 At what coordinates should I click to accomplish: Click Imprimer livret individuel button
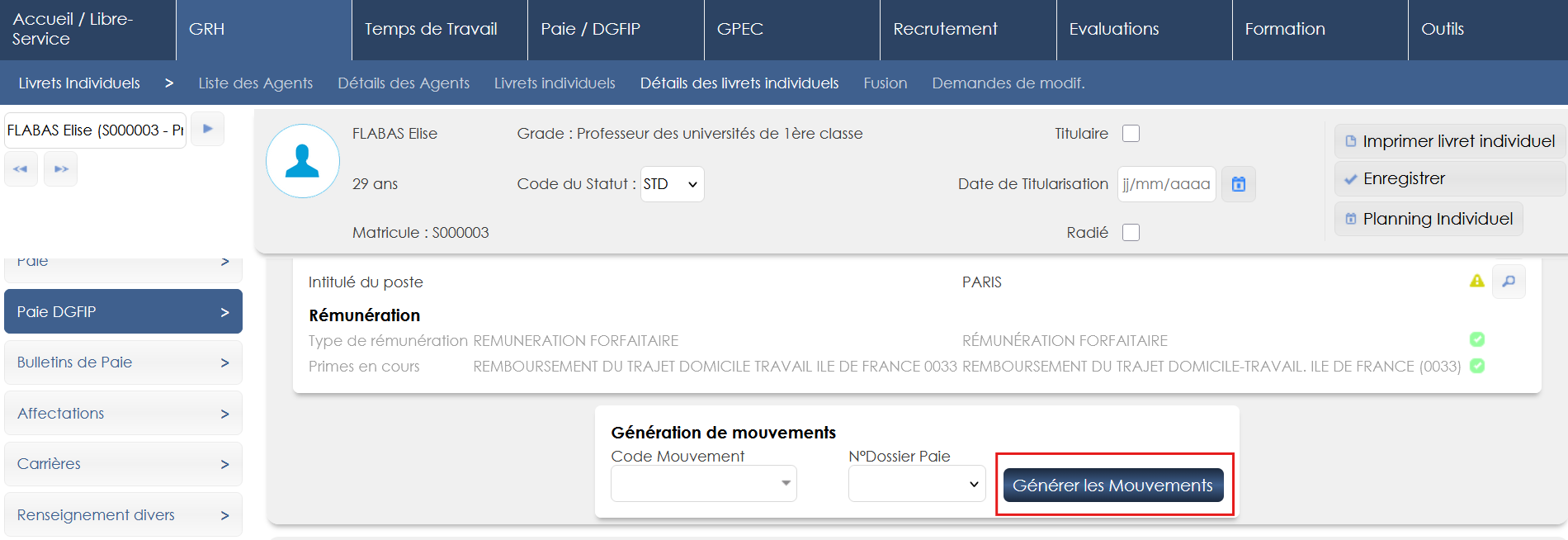(1449, 141)
